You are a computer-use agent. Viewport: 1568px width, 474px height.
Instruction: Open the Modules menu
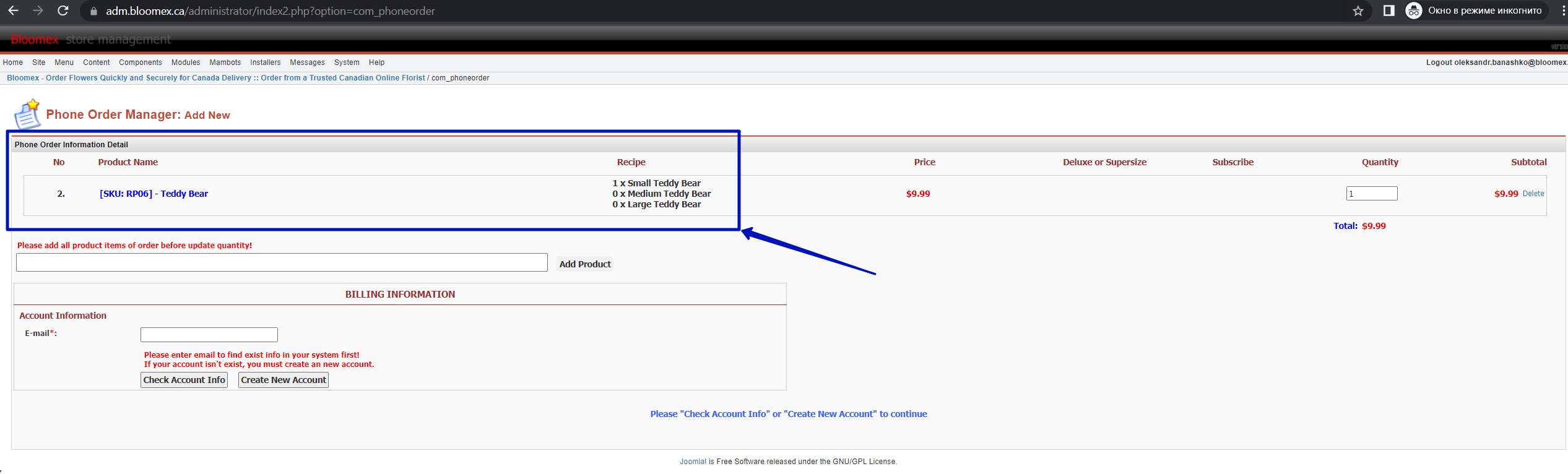pos(186,62)
